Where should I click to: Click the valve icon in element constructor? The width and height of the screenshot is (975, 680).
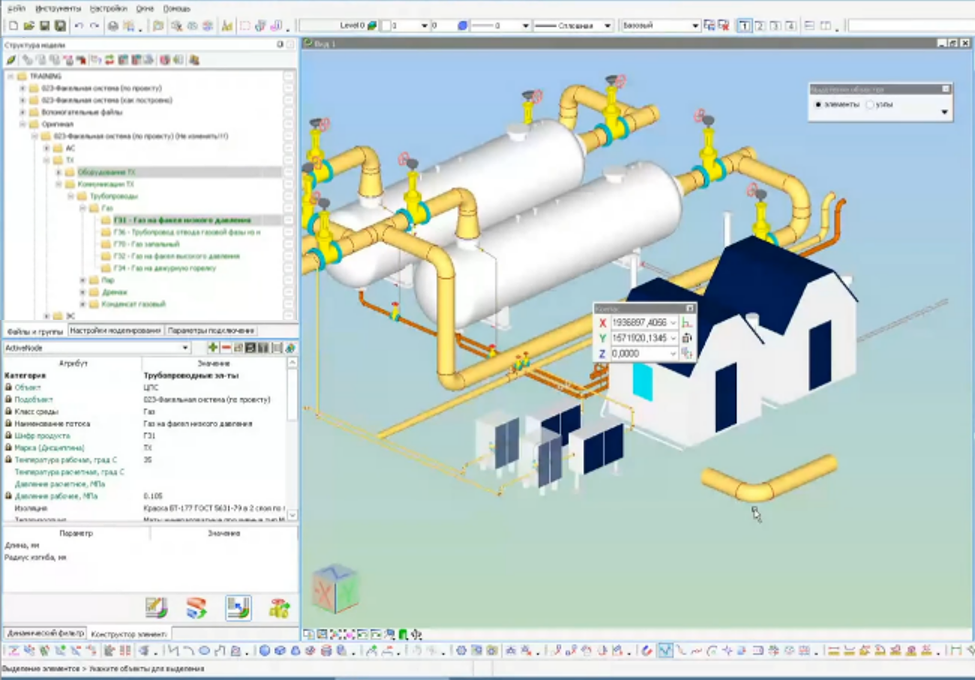pyautogui.click(x=279, y=607)
